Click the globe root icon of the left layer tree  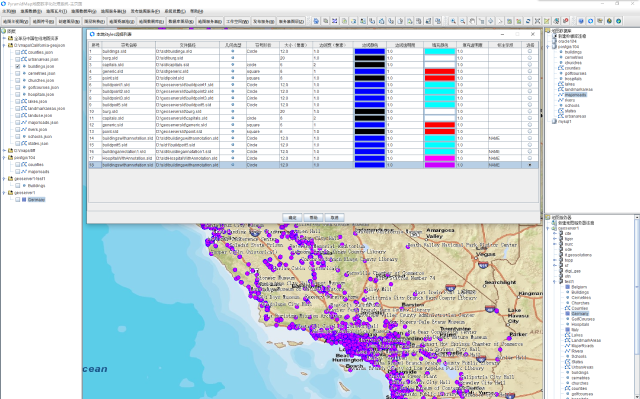coord(4,31)
